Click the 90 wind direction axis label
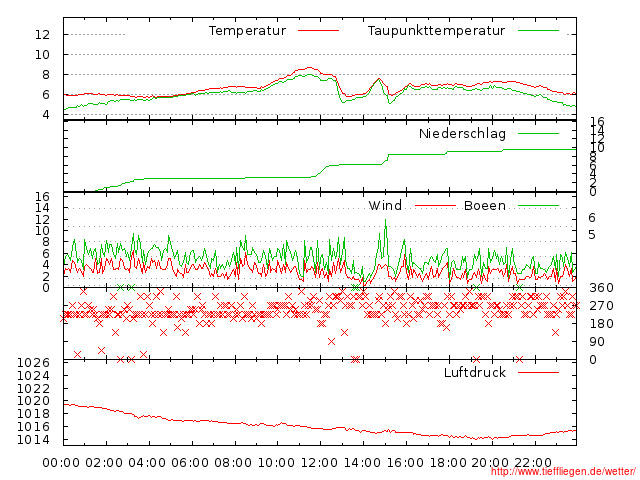640x480 pixels. [x=597, y=342]
